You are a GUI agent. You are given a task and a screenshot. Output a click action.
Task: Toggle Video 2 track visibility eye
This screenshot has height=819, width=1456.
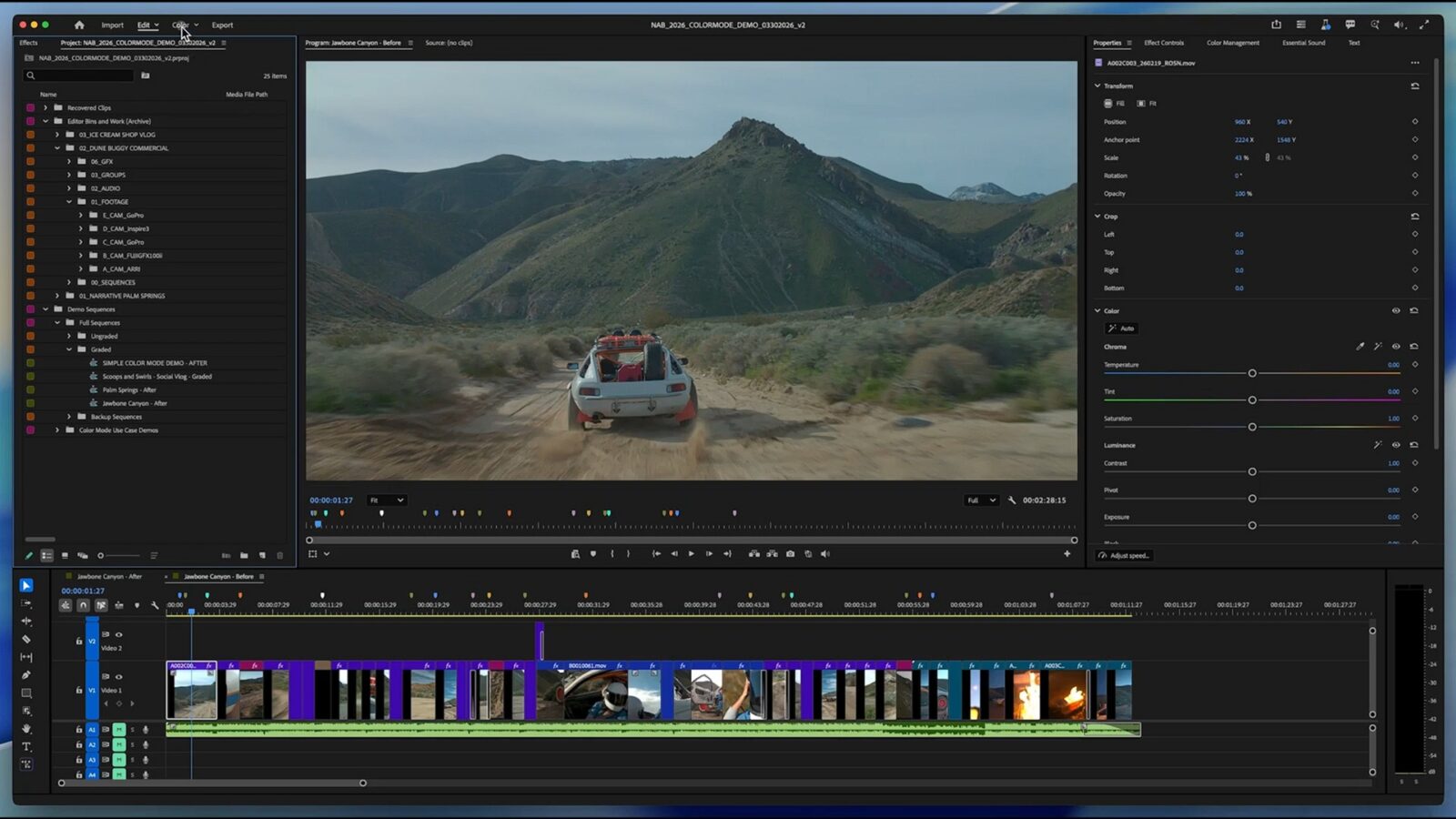tap(118, 634)
